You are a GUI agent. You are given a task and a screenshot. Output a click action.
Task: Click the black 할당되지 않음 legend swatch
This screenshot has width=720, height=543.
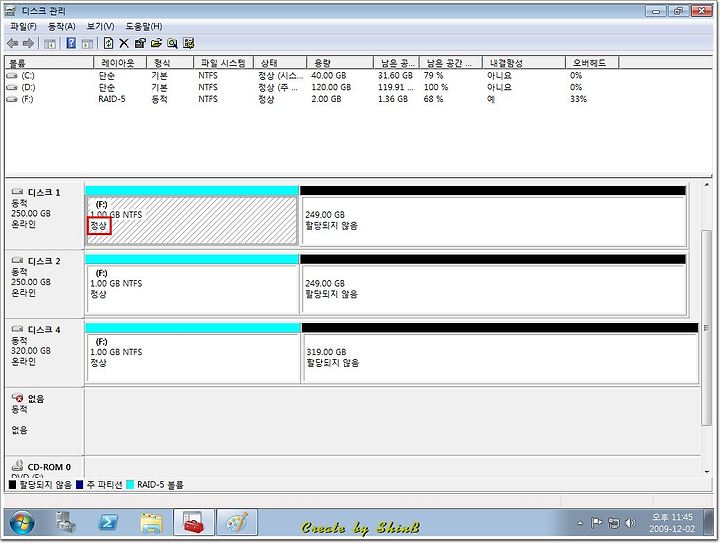click(x=12, y=485)
